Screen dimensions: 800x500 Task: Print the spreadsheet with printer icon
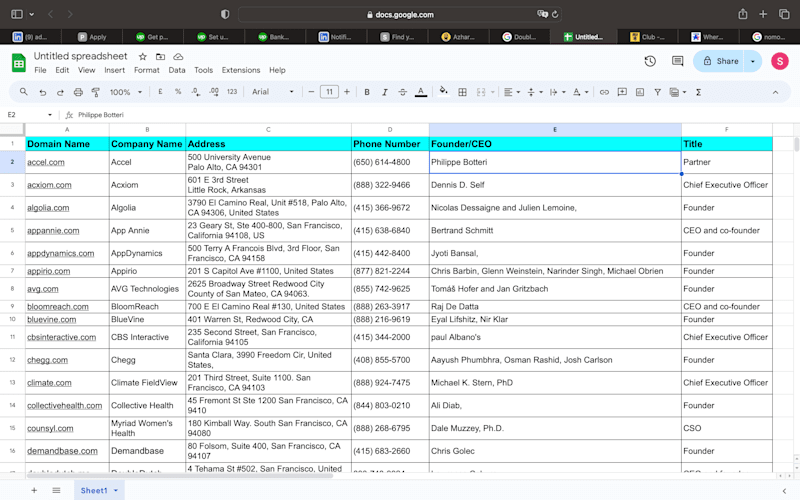[78, 92]
